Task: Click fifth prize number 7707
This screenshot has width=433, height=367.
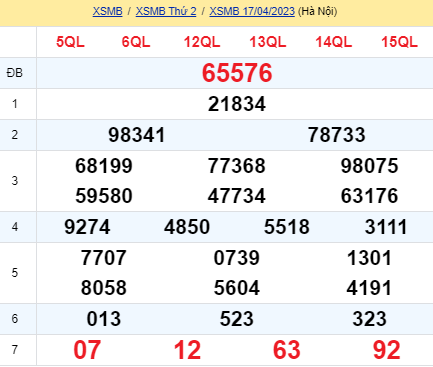Action: (x=104, y=258)
